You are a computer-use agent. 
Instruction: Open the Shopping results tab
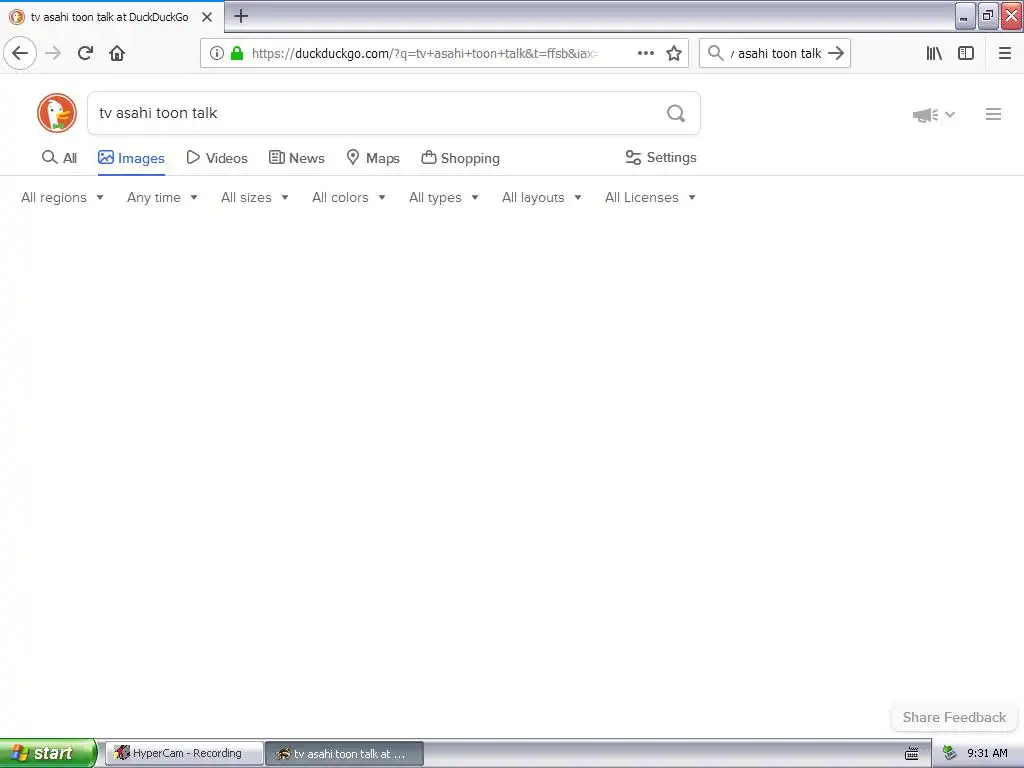(460, 158)
